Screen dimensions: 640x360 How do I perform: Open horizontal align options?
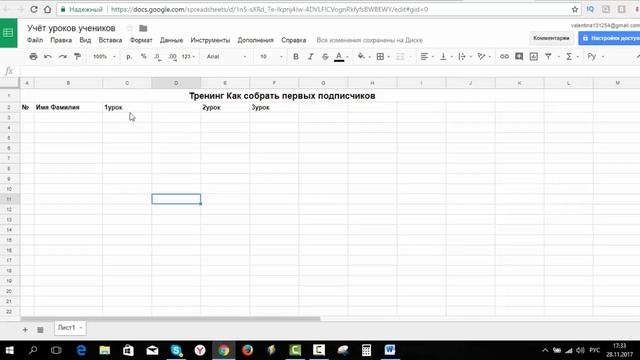pyautogui.click(x=424, y=57)
